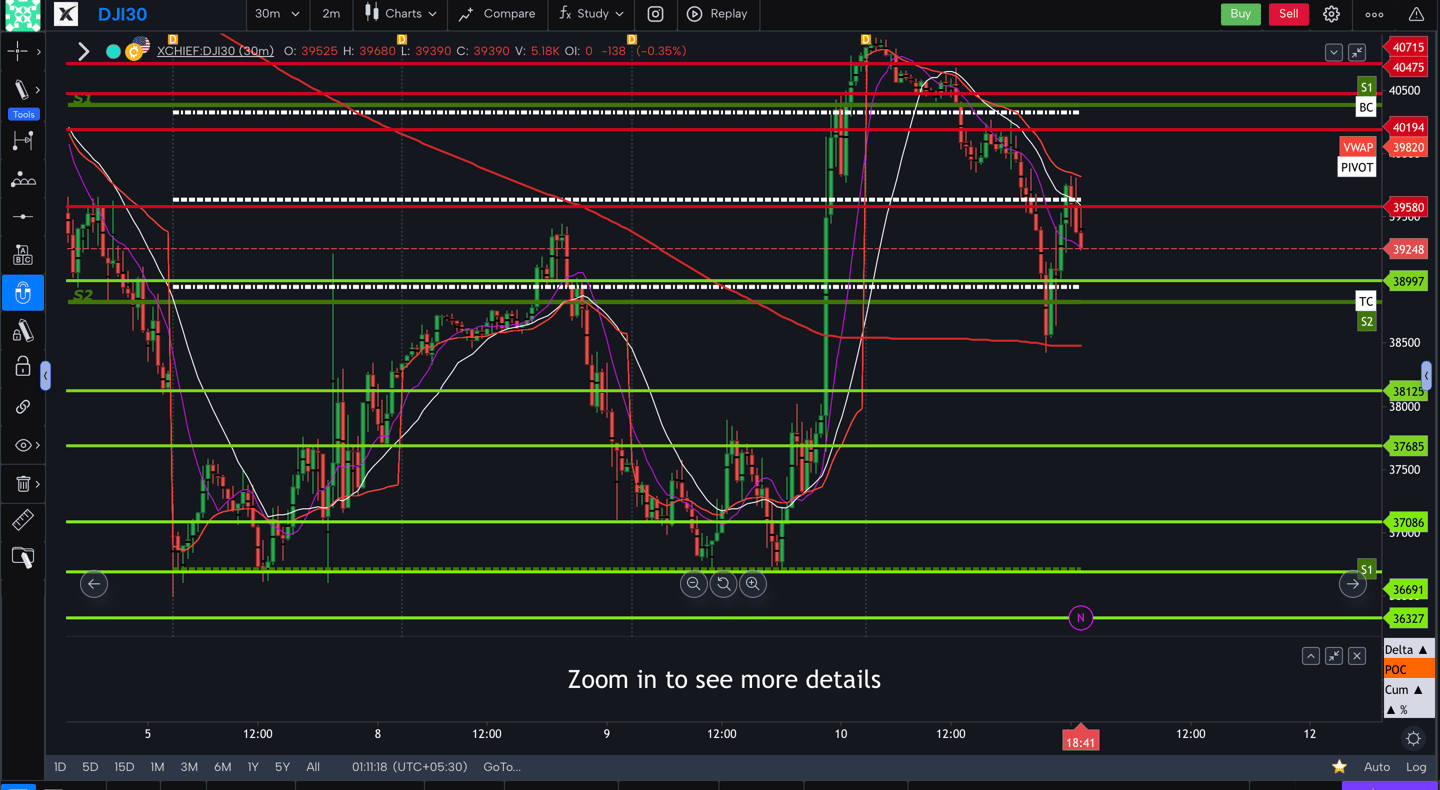1440x790 pixels.
Task: Open the Study indicators dropdown
Action: point(592,14)
